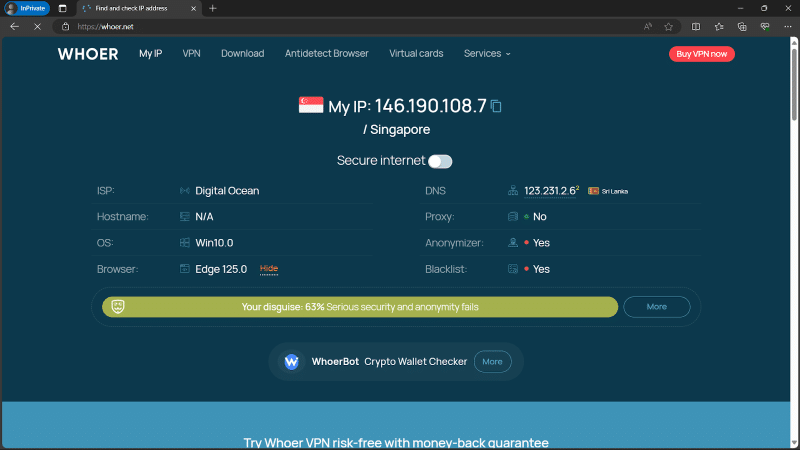Click the Blacklist 'Yes' status value

(541, 269)
